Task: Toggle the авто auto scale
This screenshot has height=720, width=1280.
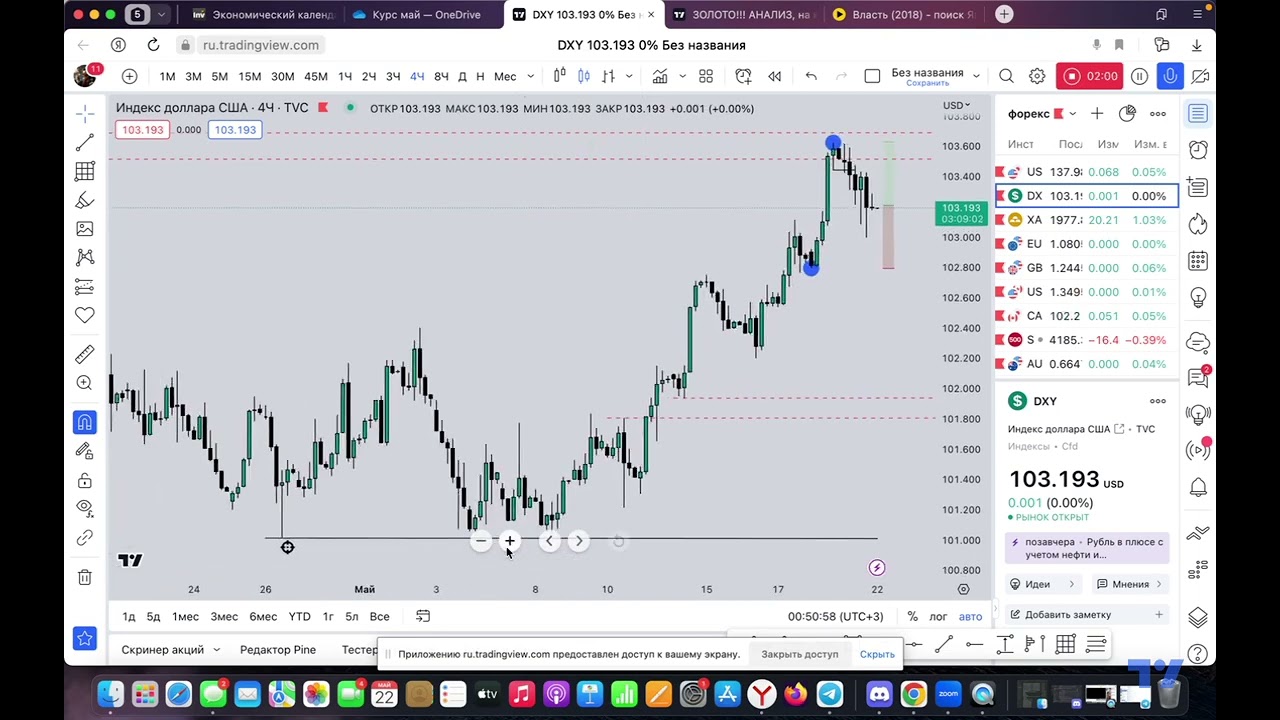Action: point(970,617)
